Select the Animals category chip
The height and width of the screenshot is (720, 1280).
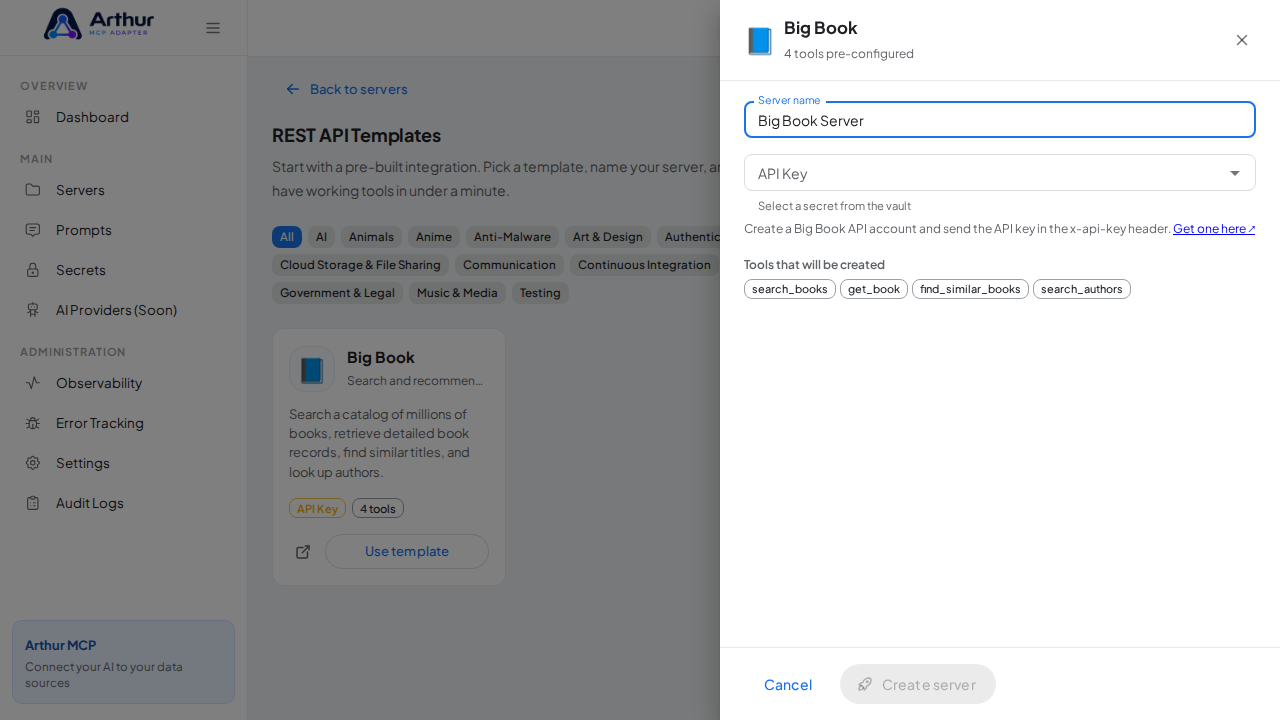click(371, 237)
